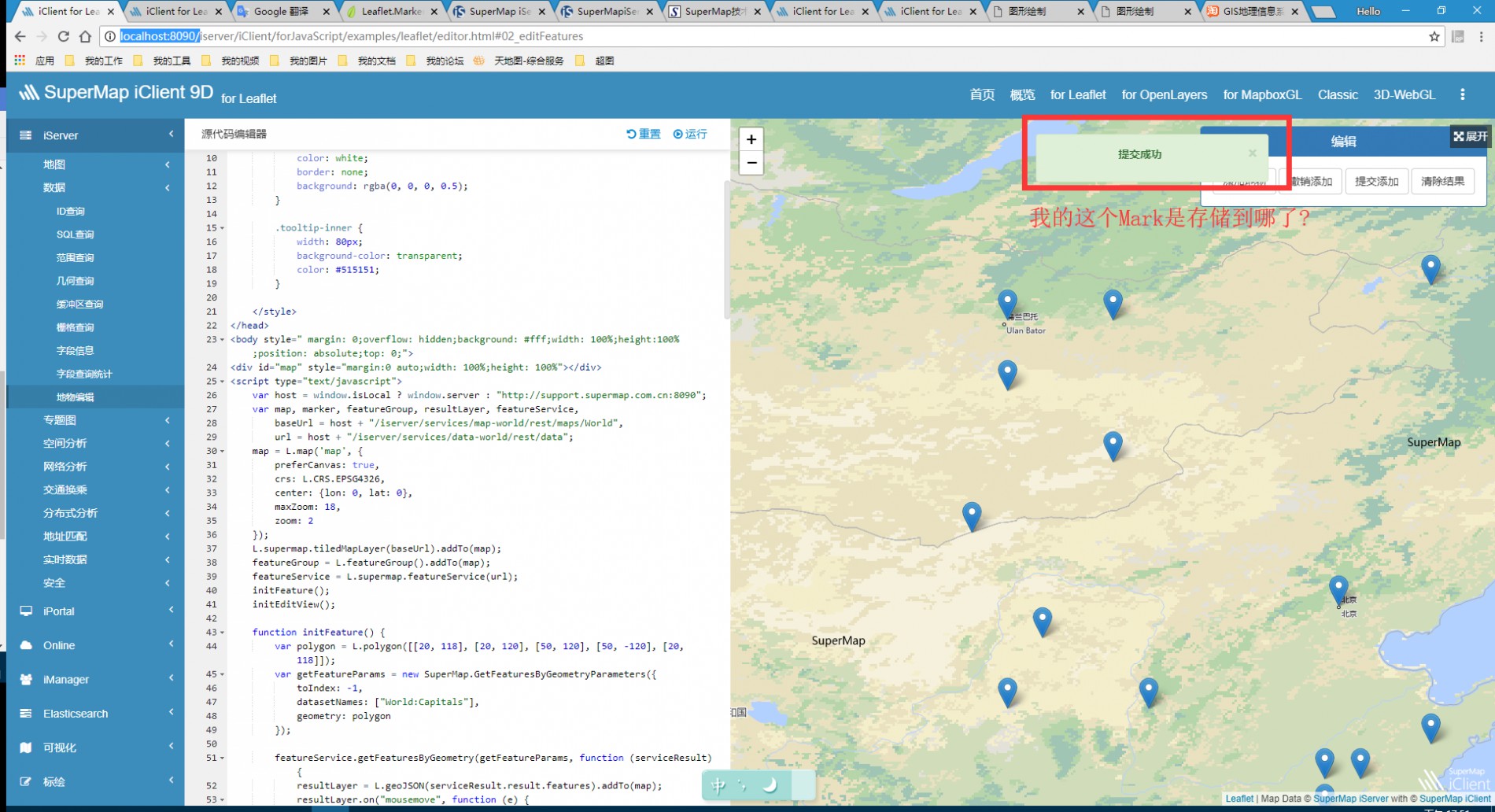Open the 3D-WebGL nav item
The image size is (1495, 812).
click(x=1405, y=94)
